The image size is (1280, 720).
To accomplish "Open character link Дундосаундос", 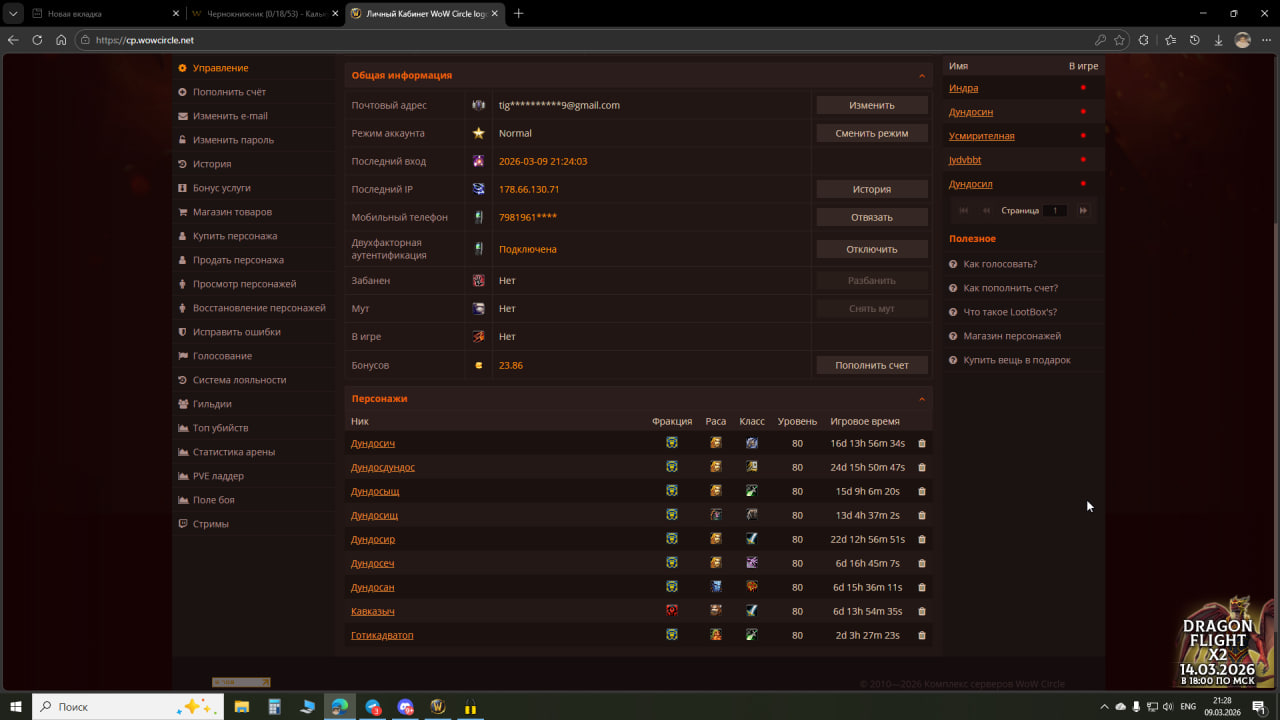I will (383, 467).
